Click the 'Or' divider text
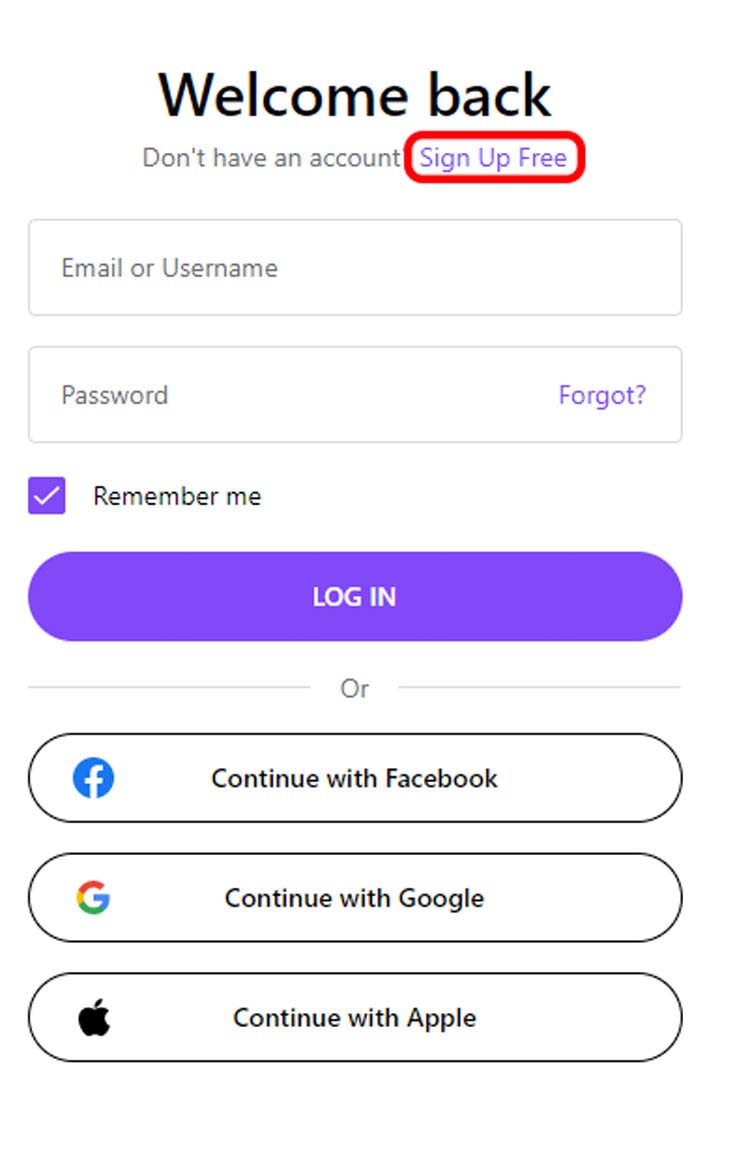Screen dimensions: 750x1150 click(x=355, y=688)
